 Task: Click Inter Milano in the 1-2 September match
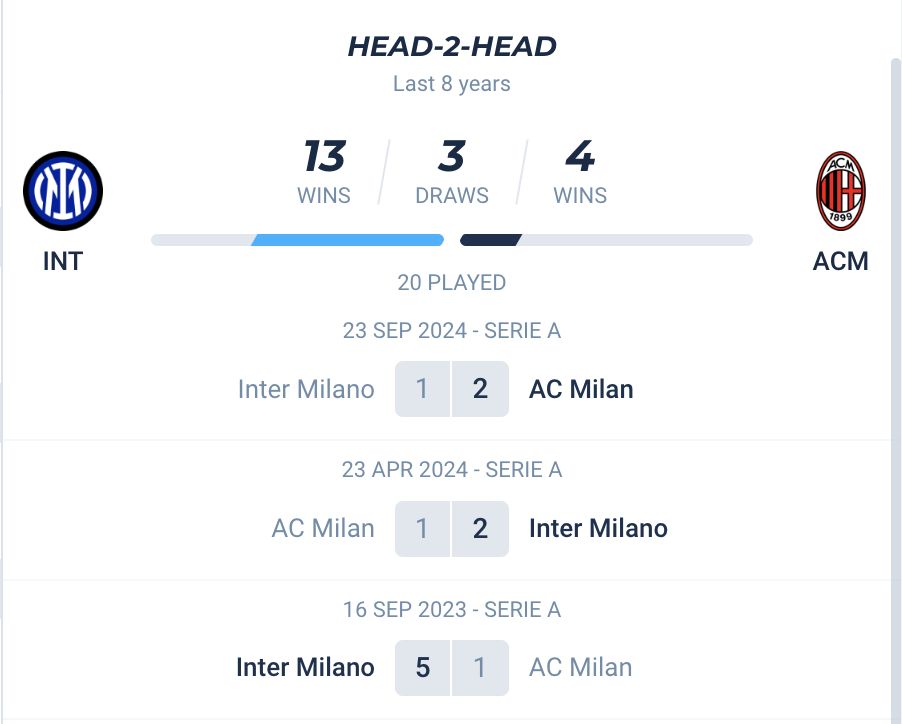pyautogui.click(x=306, y=389)
